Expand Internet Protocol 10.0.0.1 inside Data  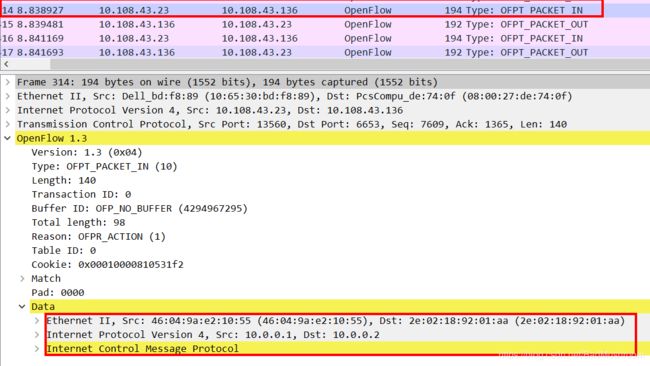(x=37, y=334)
